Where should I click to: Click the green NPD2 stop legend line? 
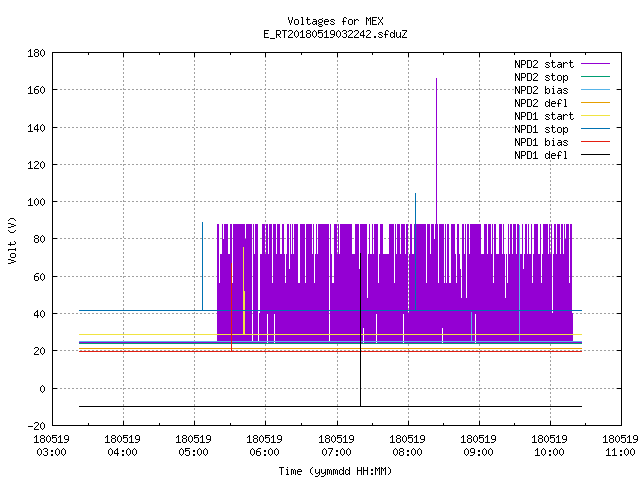coord(595,77)
